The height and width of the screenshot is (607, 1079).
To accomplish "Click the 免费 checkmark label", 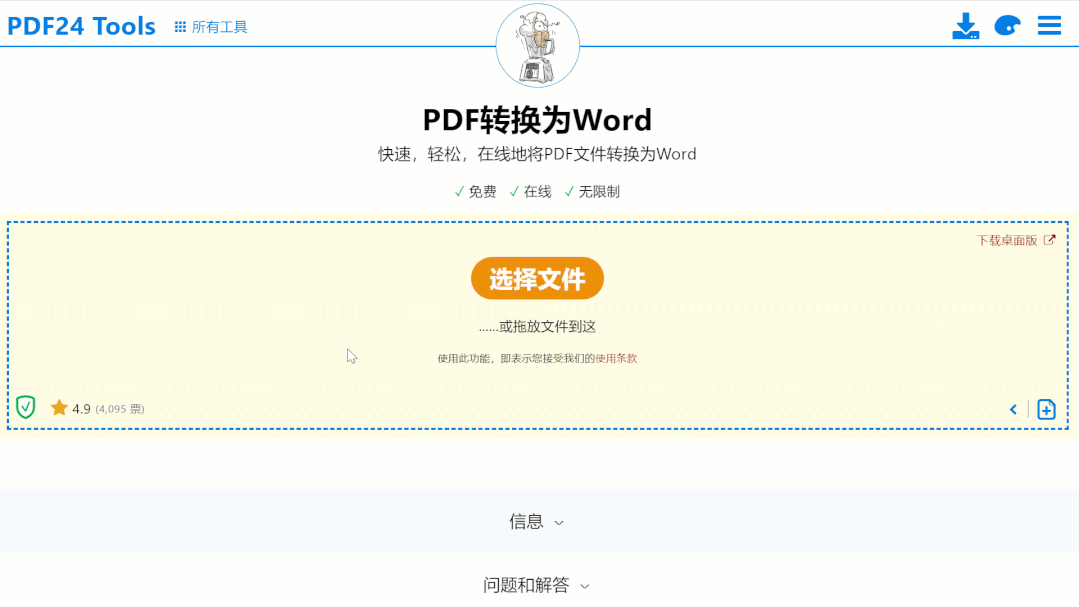I will coord(476,192).
